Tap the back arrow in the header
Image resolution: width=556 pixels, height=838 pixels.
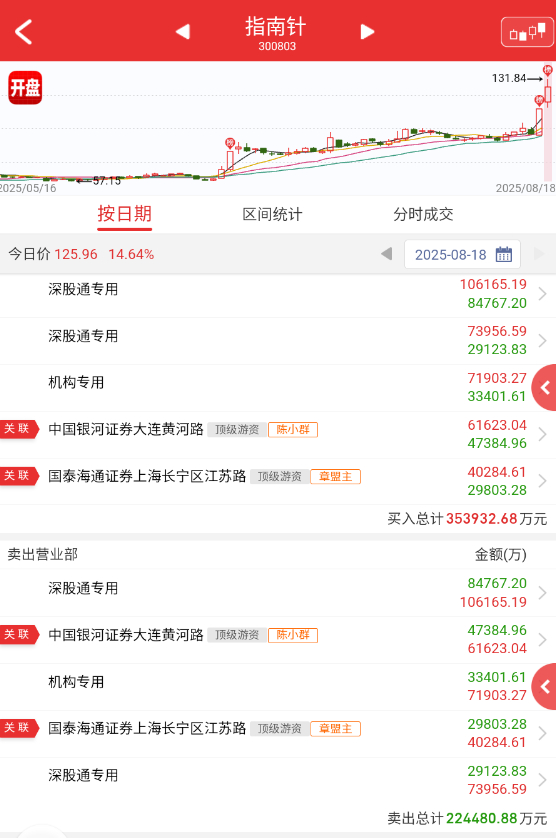[x=24, y=32]
